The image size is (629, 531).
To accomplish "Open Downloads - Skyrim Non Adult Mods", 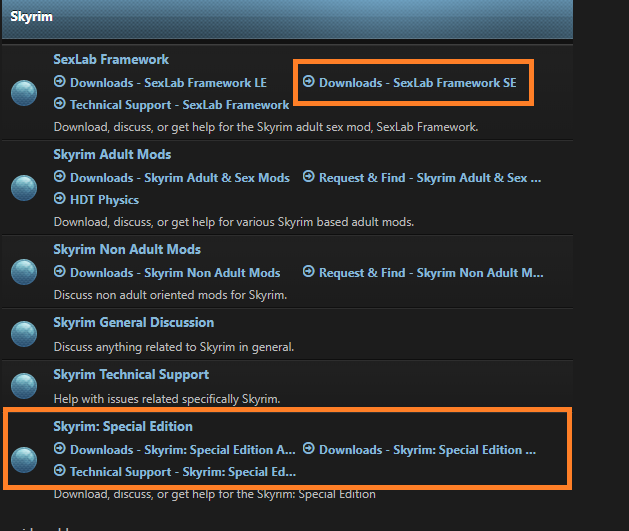I will [x=175, y=273].
